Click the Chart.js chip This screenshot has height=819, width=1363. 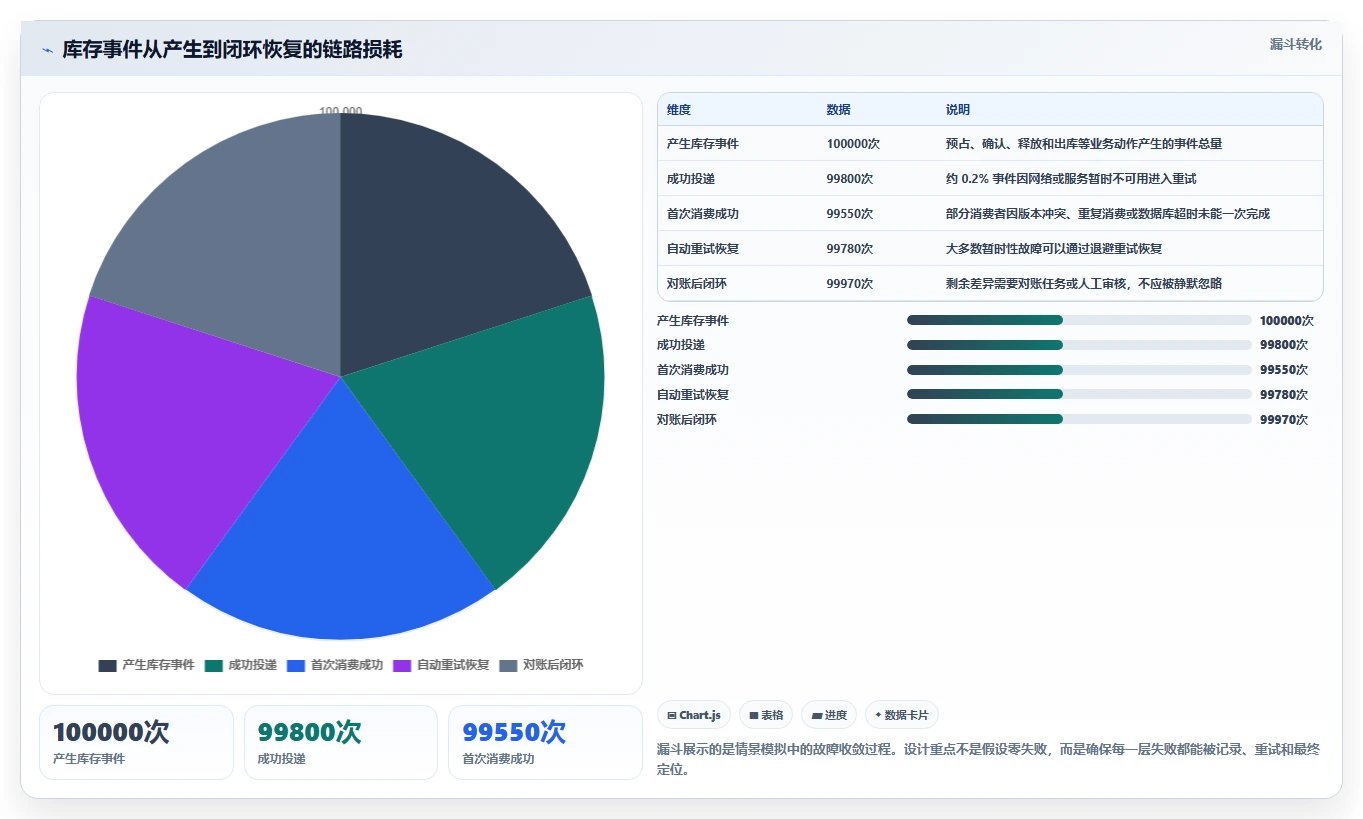[x=694, y=715]
